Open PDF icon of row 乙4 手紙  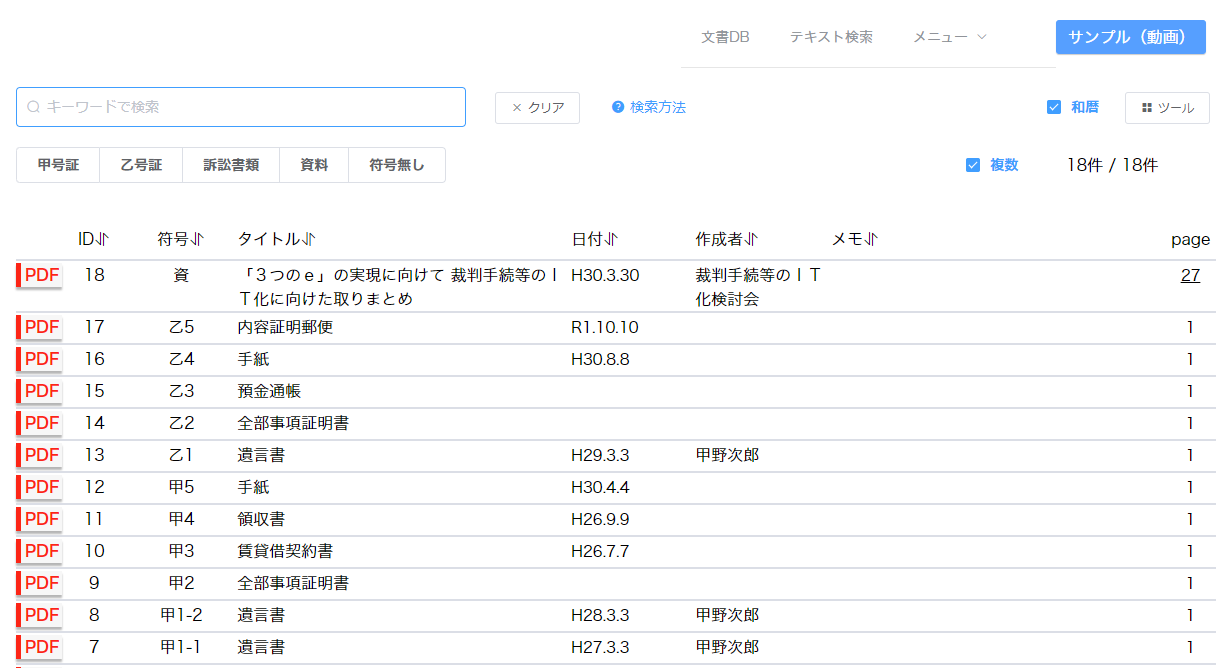point(39,359)
